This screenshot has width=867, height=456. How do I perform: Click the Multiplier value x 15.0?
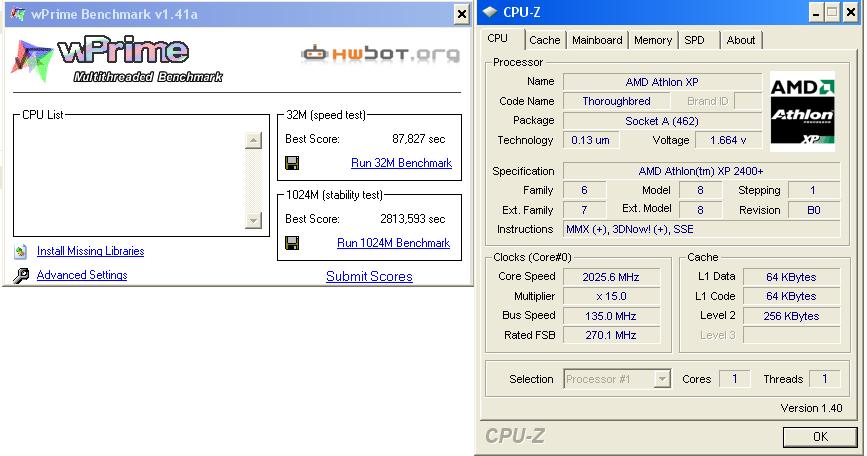tap(611, 296)
